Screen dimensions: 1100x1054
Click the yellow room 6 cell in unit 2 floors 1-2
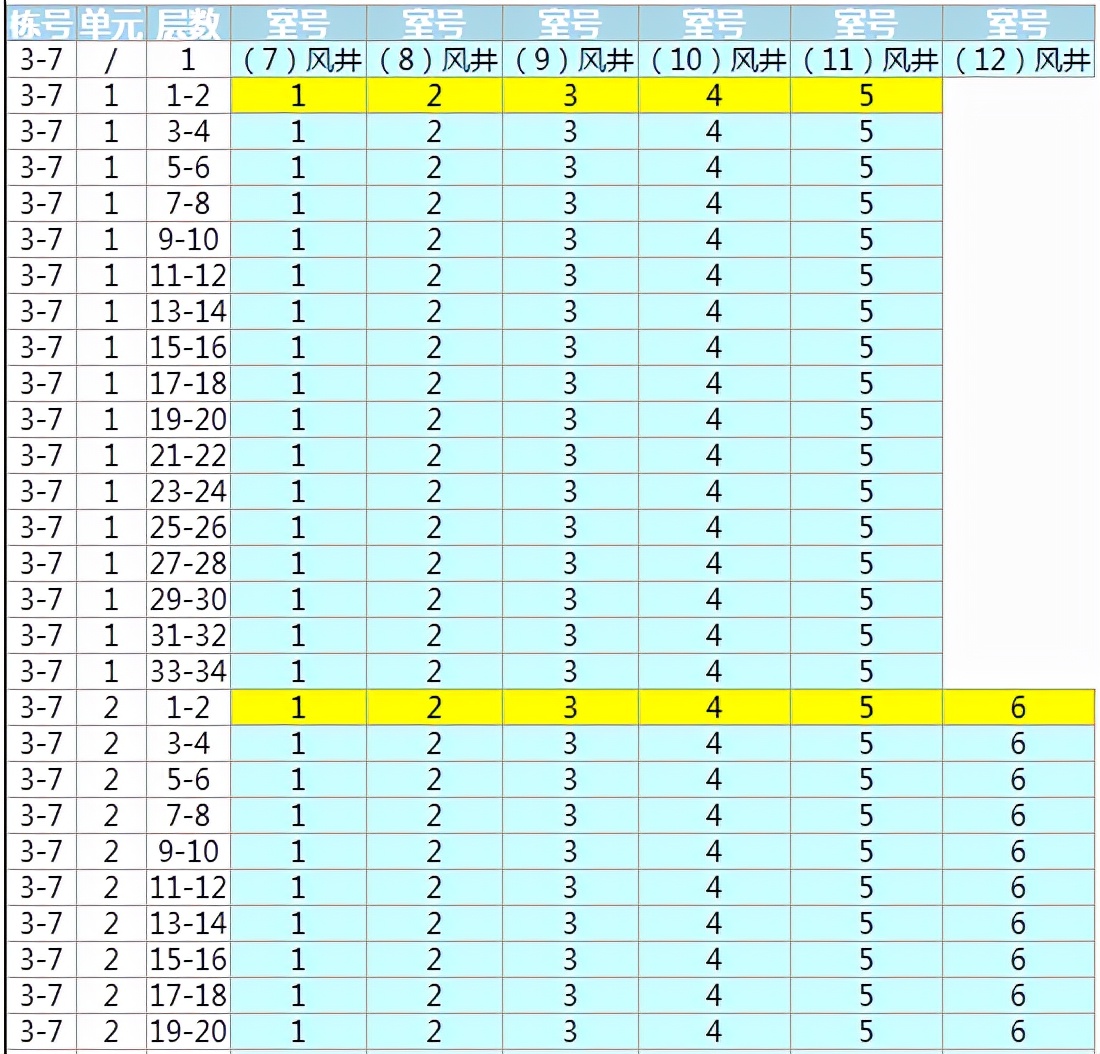pos(1018,707)
